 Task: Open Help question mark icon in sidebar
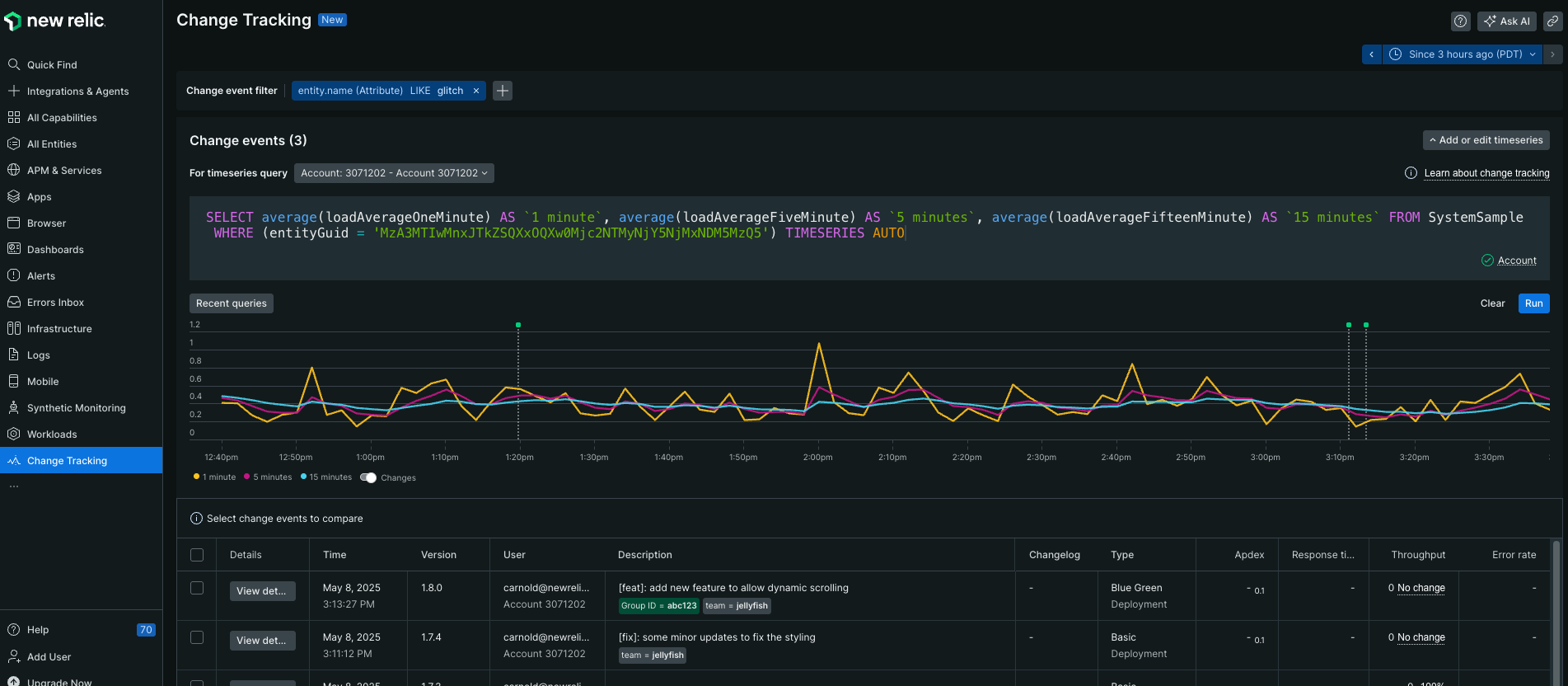14,629
